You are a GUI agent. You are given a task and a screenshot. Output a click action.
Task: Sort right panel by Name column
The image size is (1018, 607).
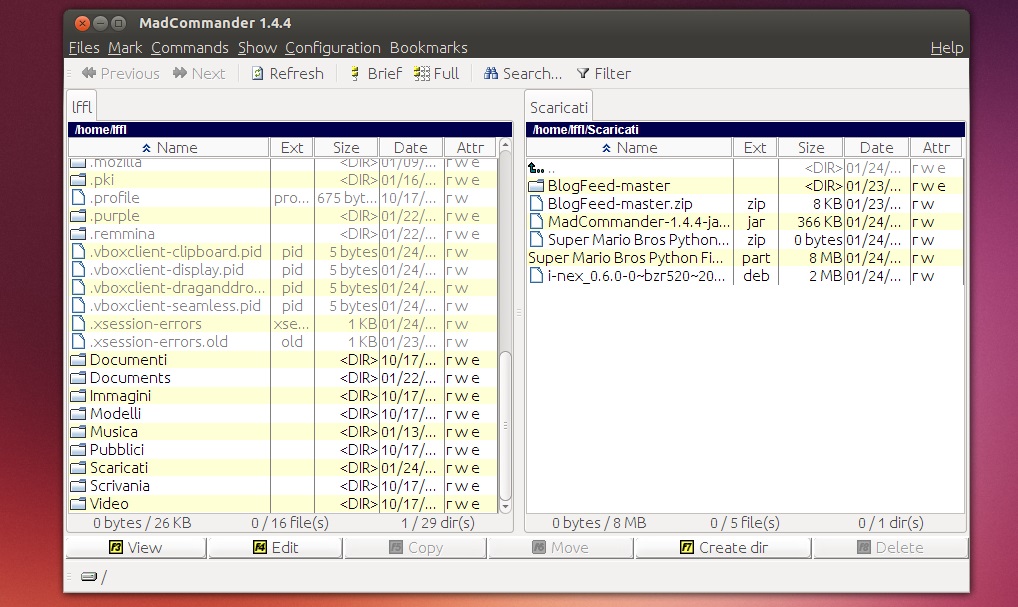[629, 148]
